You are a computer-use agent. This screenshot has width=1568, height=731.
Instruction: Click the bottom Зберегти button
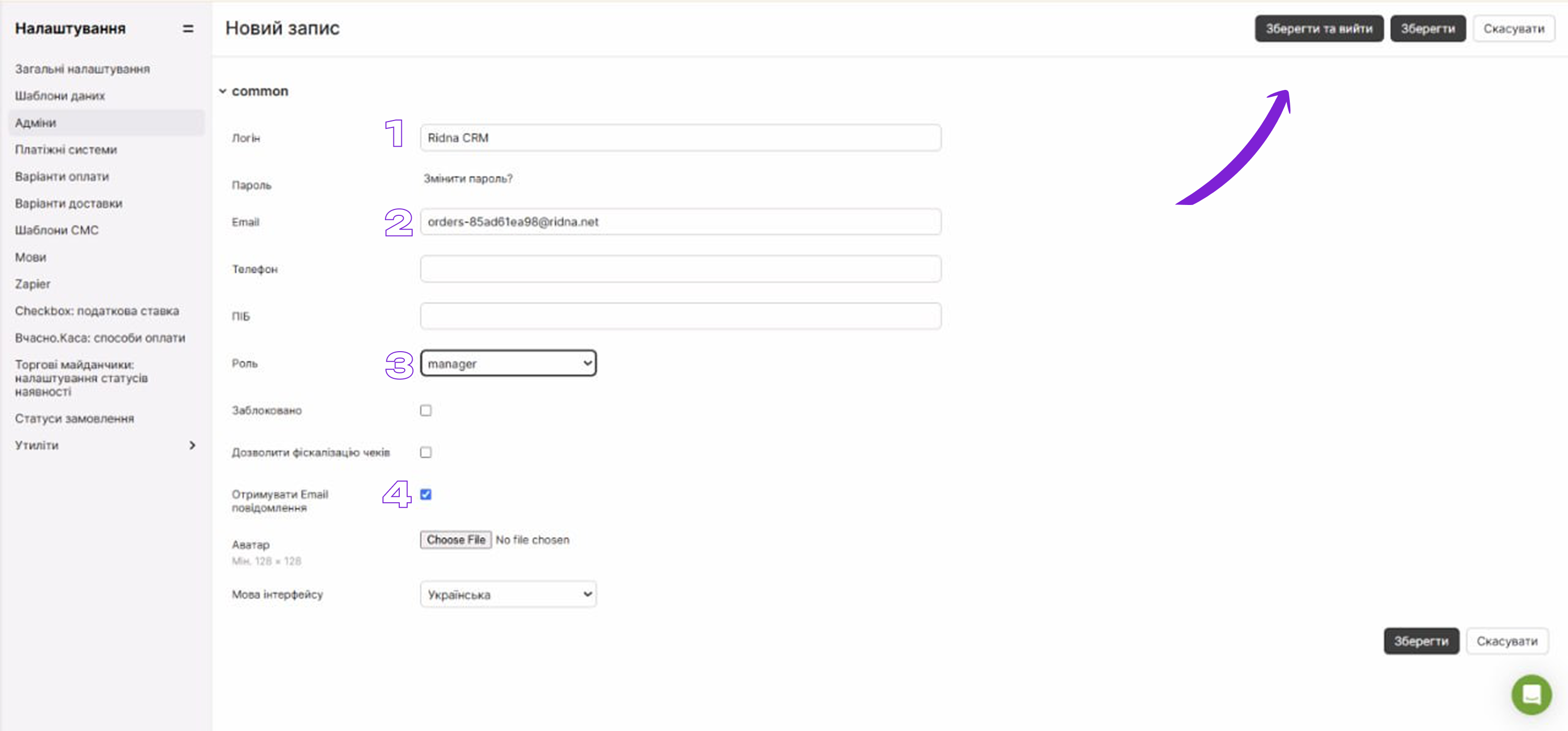point(1421,641)
